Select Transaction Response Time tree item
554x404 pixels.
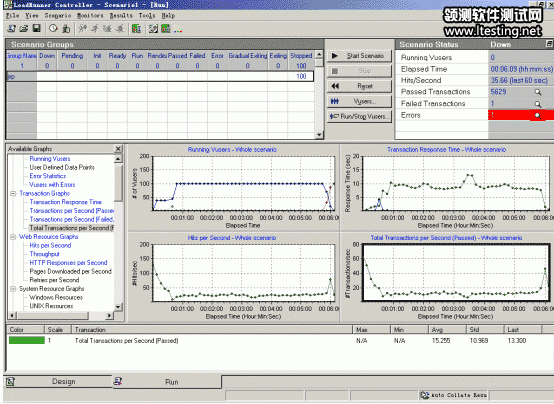pos(66,202)
